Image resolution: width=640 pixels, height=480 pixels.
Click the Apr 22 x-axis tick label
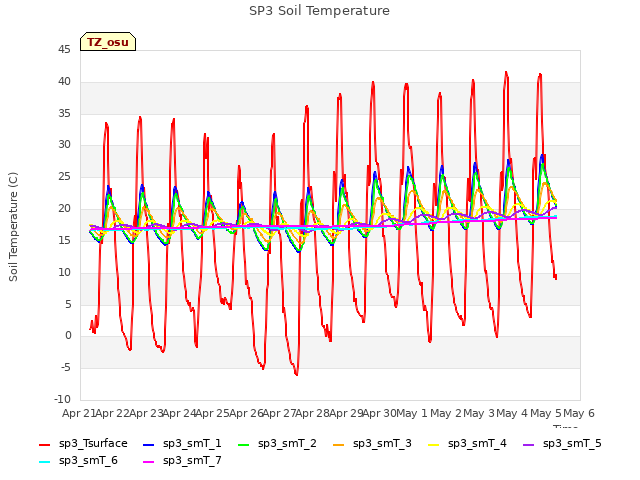point(112,413)
